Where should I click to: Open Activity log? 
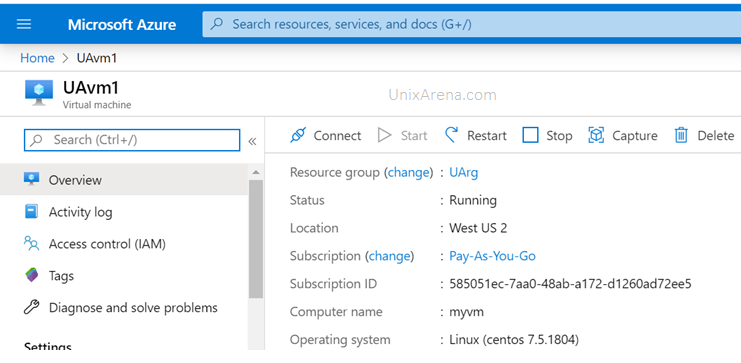(80, 212)
